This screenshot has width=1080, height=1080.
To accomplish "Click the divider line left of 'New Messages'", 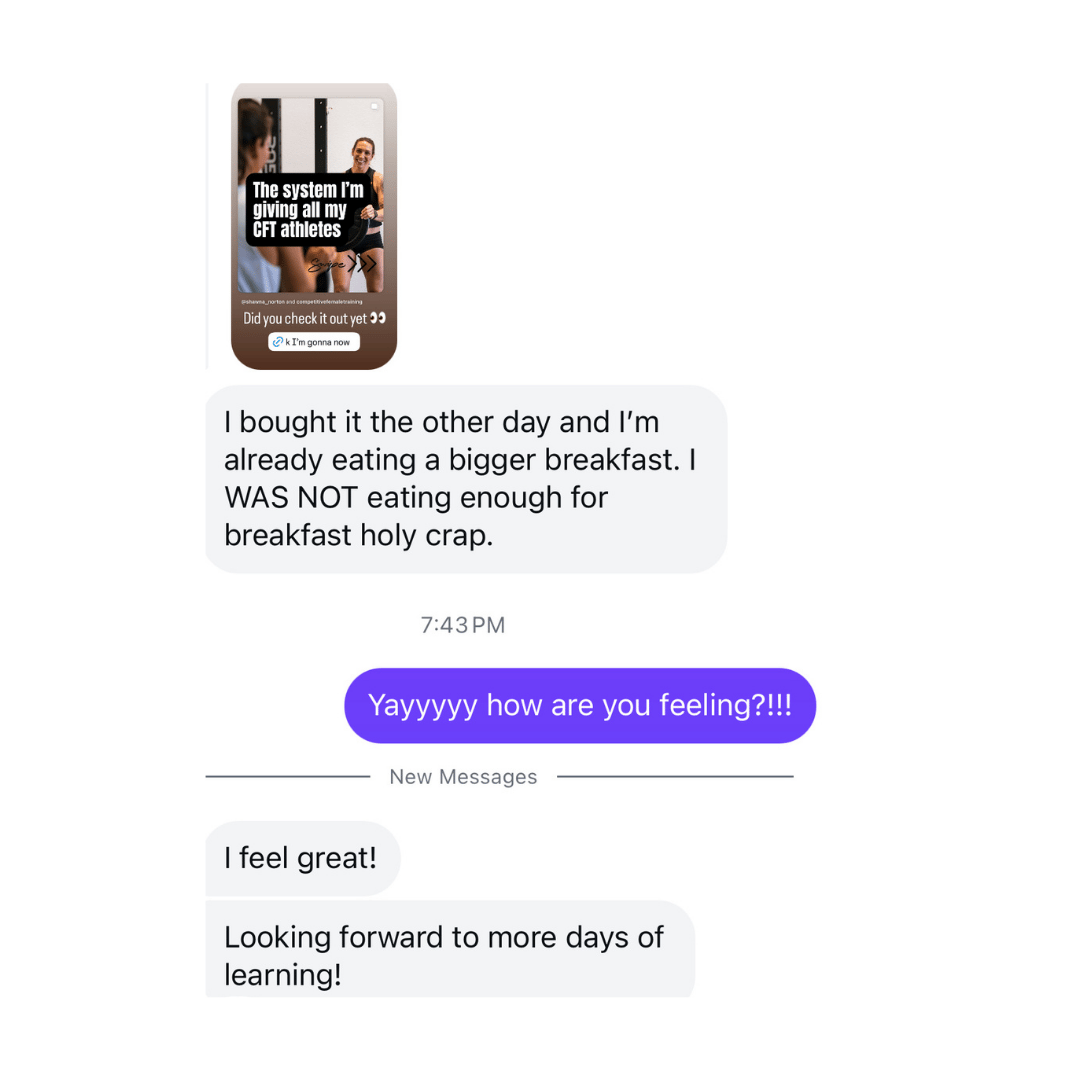I will (x=288, y=776).
